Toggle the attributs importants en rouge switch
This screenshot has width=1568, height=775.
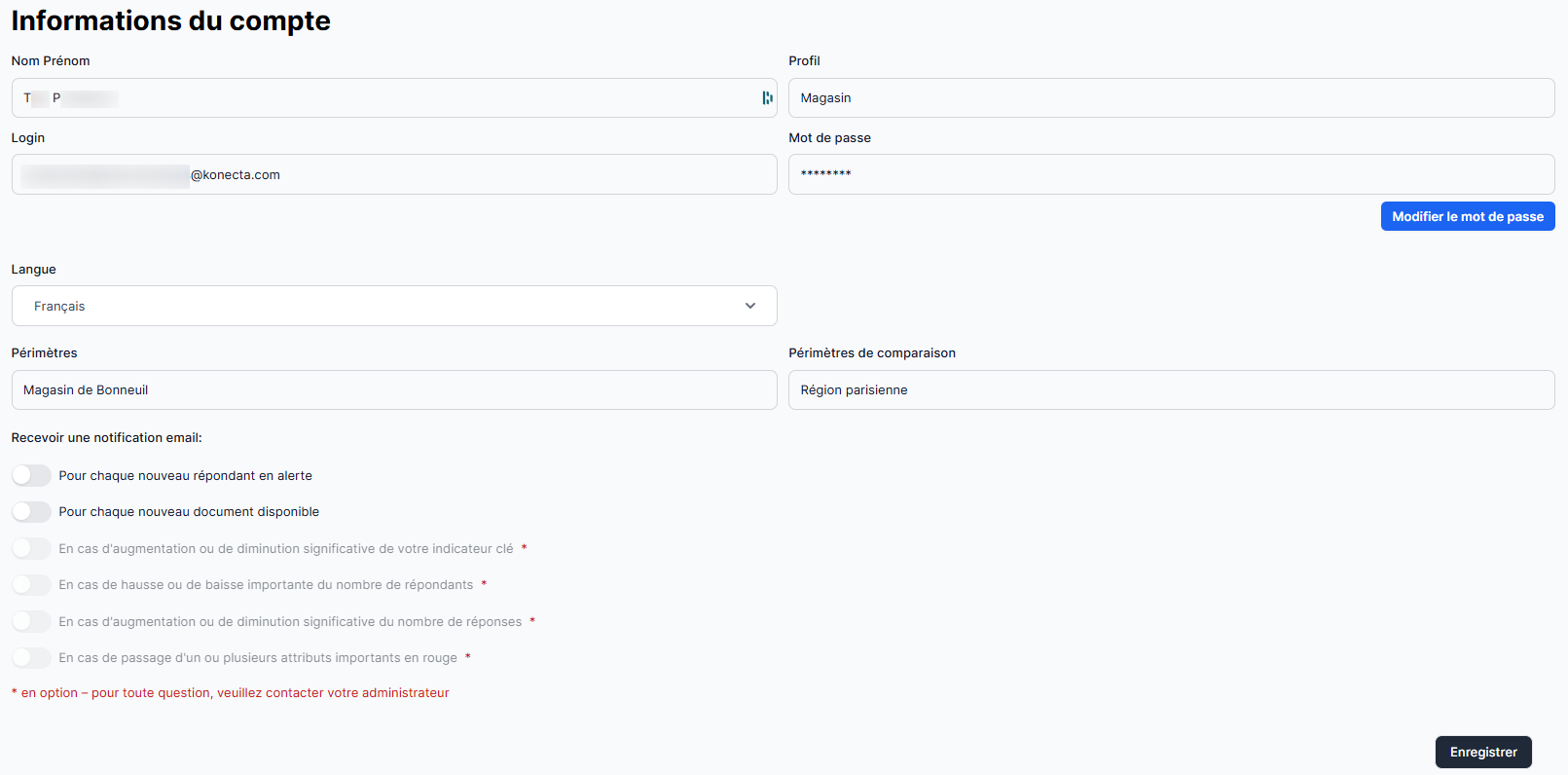point(31,658)
